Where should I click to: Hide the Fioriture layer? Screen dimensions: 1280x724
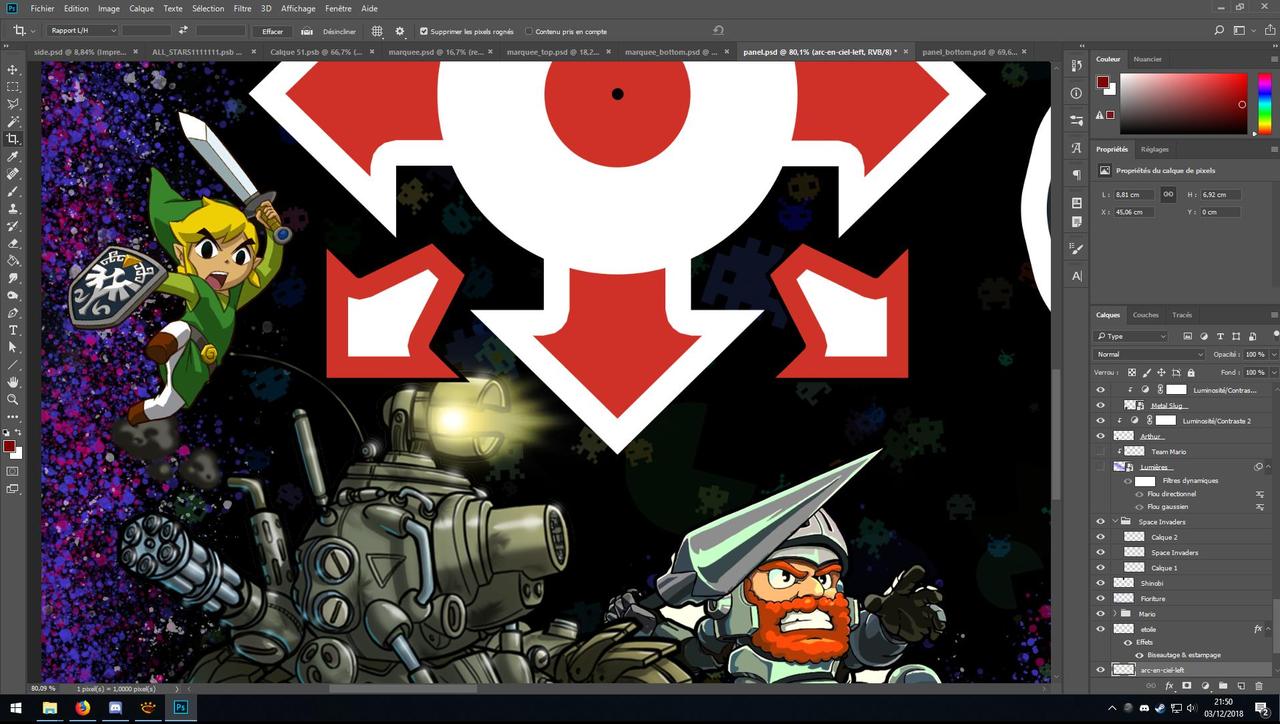1101,598
